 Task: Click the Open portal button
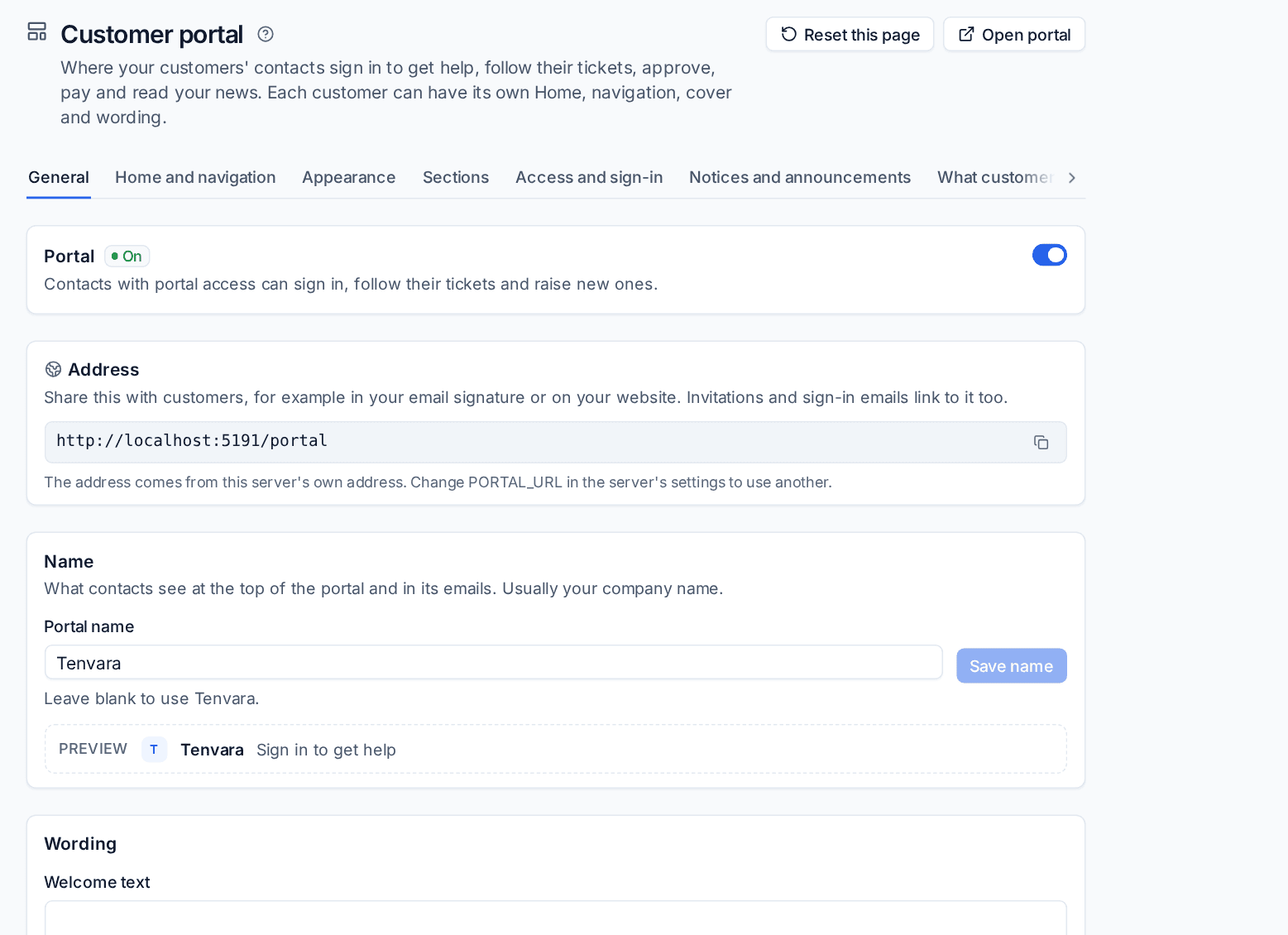1014,35
